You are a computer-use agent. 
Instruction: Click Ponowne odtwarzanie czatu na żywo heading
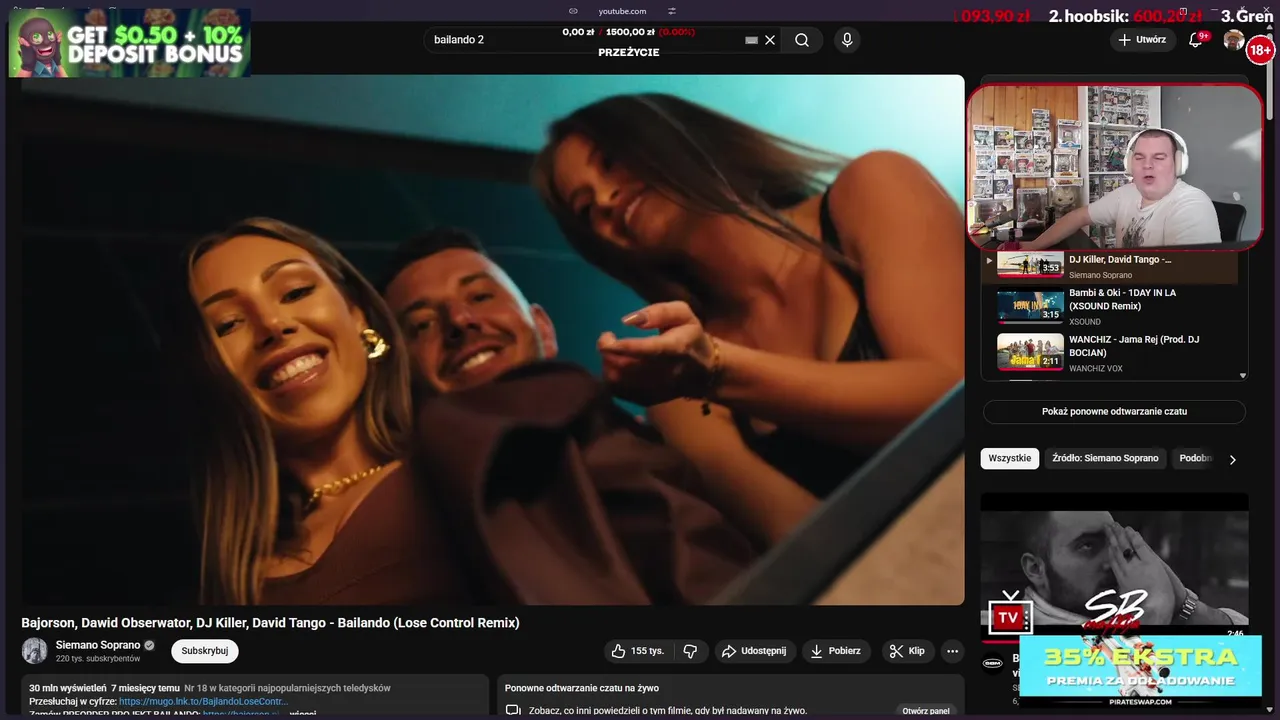click(582, 688)
